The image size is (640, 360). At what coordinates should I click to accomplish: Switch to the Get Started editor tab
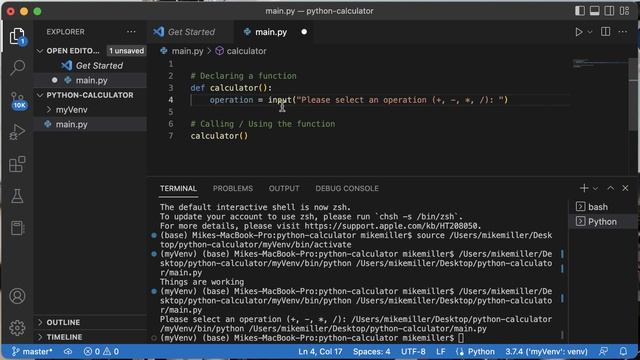tap(191, 32)
